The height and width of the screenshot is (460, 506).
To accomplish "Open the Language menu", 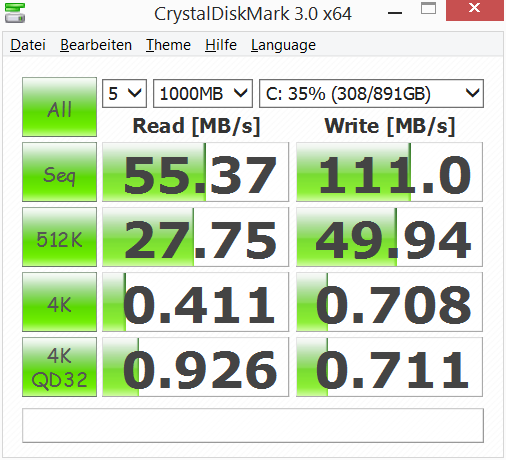I will [x=283, y=45].
